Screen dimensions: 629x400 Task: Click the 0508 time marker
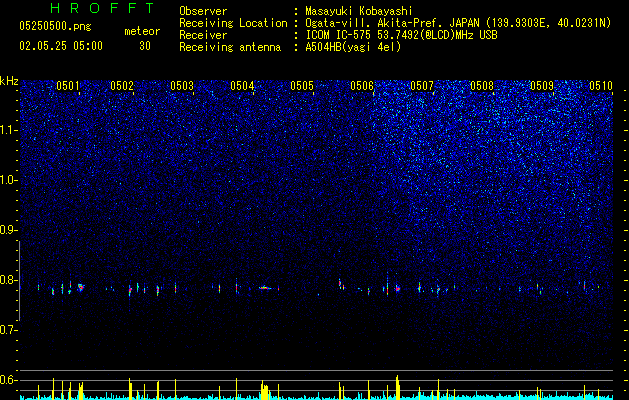click(482, 86)
